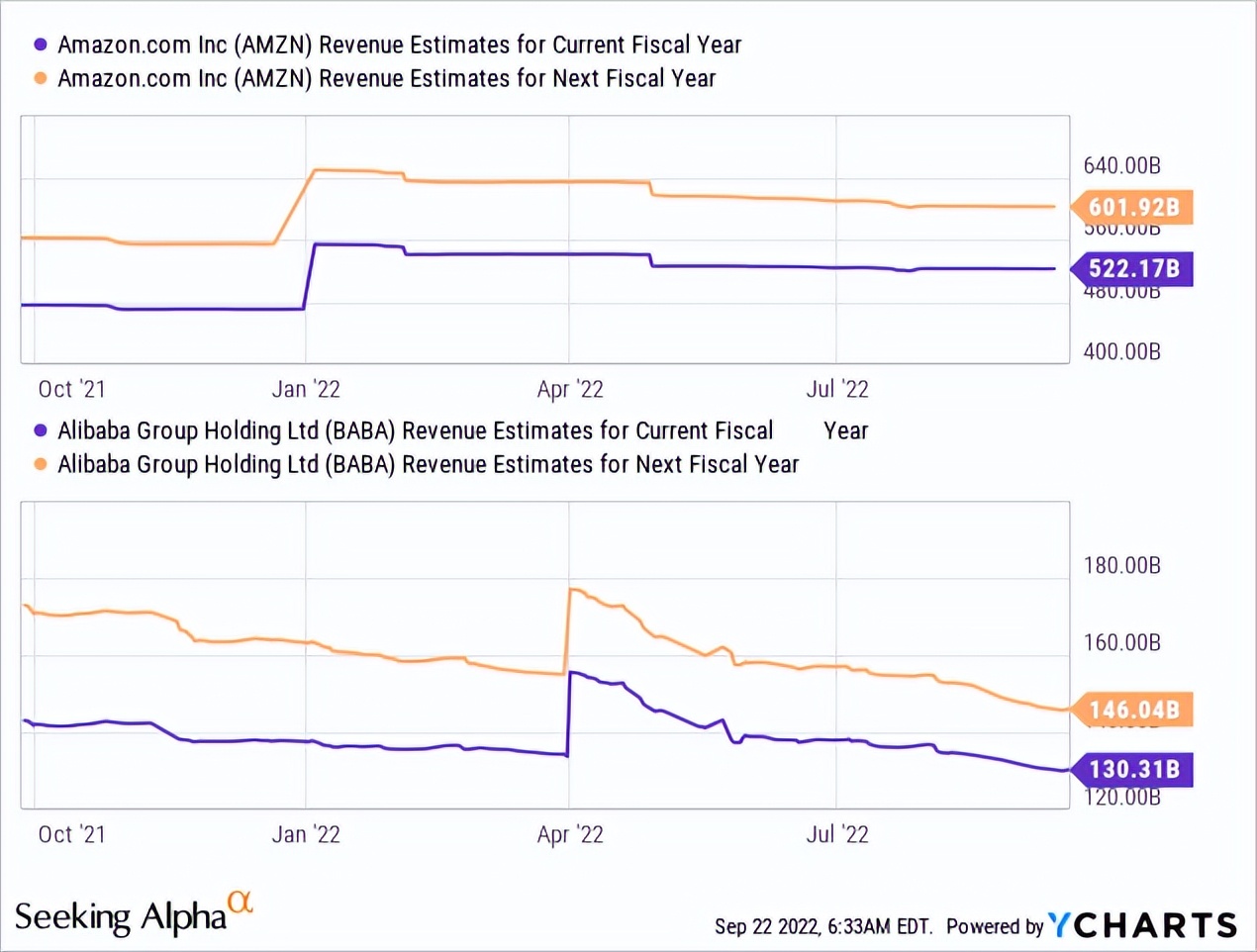Screen dimensions: 1257x952
Task: Select Alibaba Revenue Estimates for Next Fiscal Year label
Action: click(428, 464)
